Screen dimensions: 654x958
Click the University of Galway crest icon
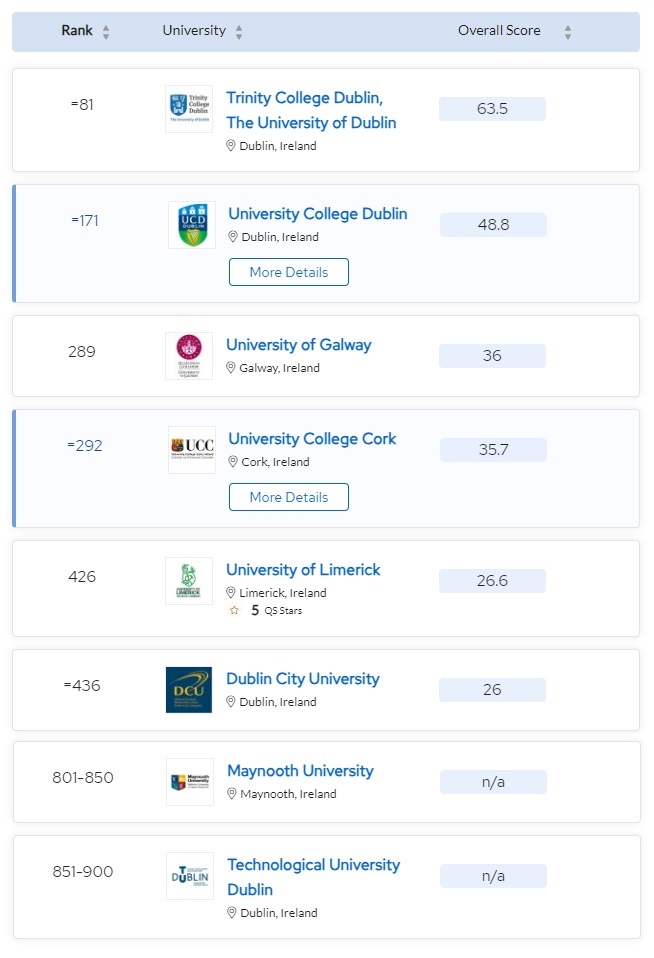click(190, 354)
